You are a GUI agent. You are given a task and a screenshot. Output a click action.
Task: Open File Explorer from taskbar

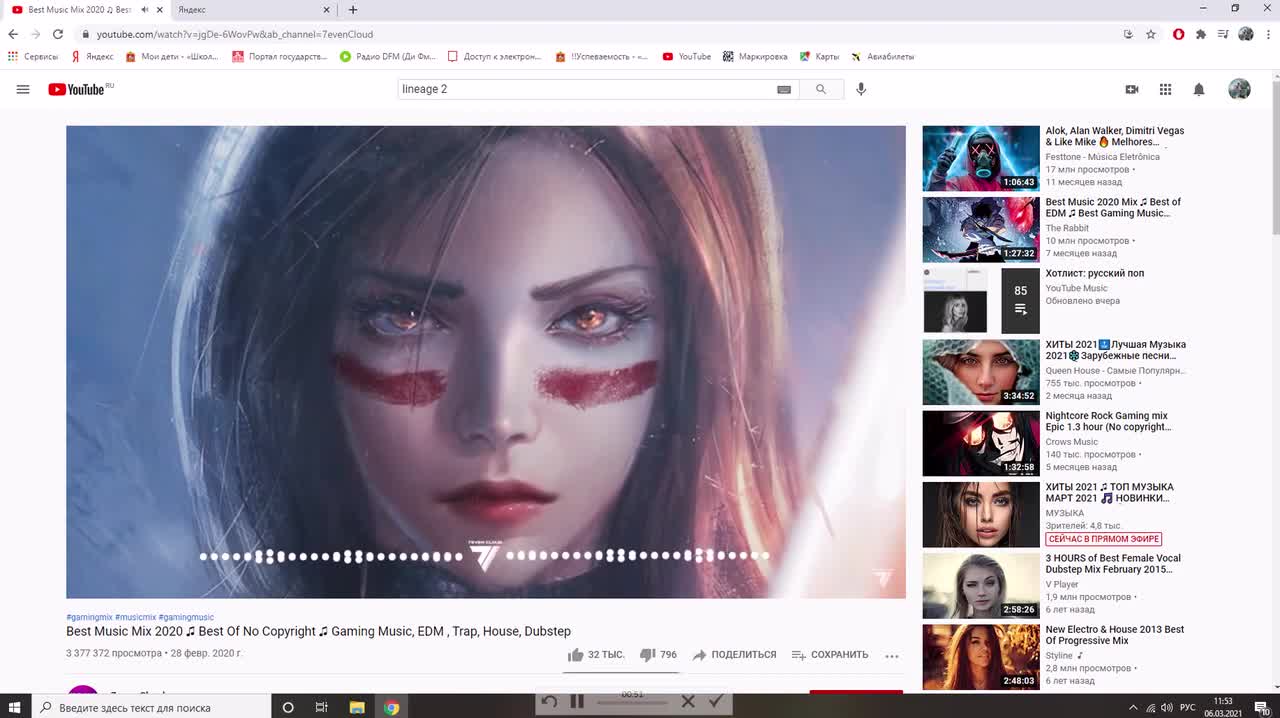pos(357,707)
